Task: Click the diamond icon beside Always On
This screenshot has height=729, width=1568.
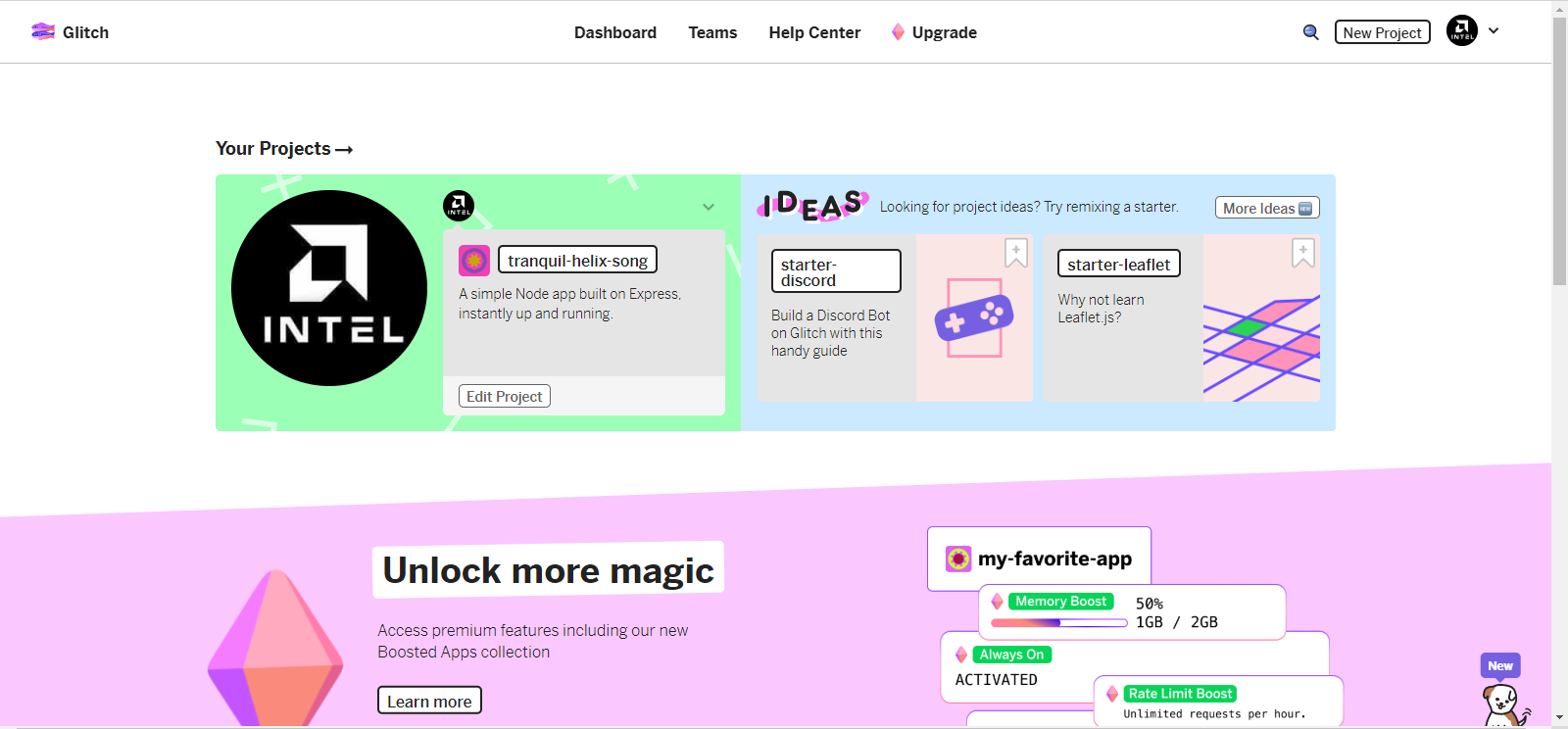Action: (x=961, y=655)
